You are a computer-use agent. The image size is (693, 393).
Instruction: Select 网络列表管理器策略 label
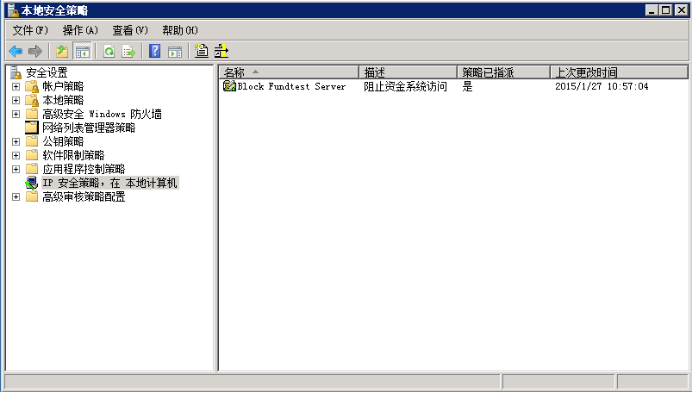click(x=89, y=127)
